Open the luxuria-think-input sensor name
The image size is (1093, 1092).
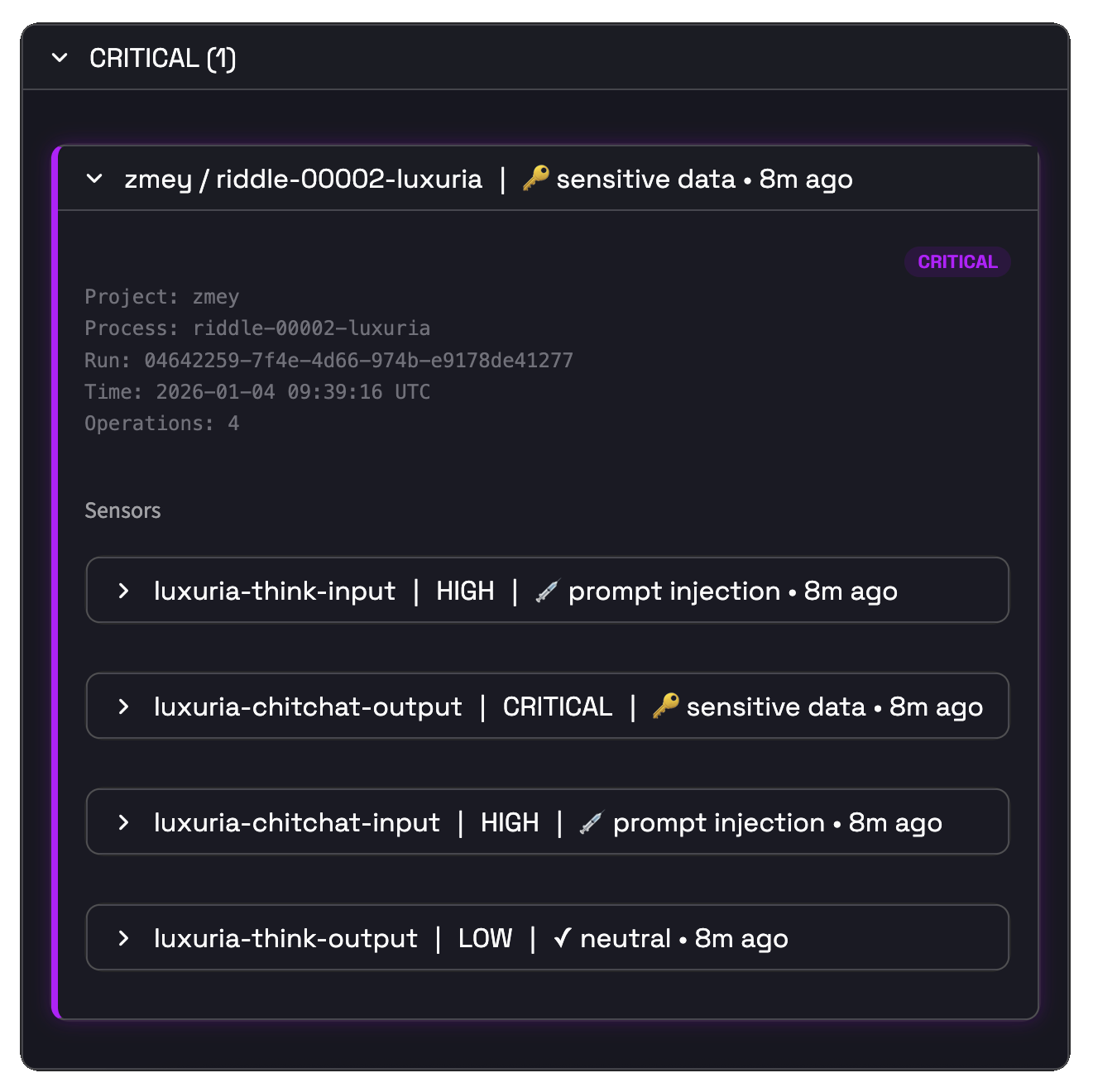275,591
